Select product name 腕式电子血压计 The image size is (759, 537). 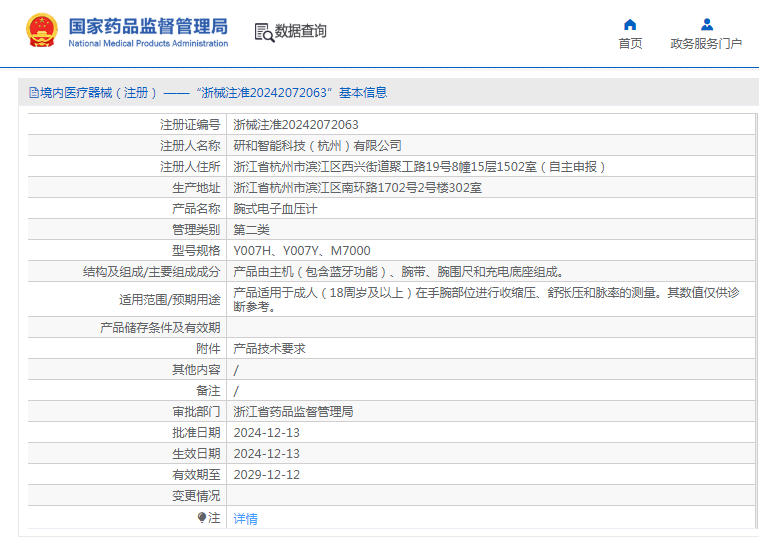pyautogui.click(x=275, y=209)
